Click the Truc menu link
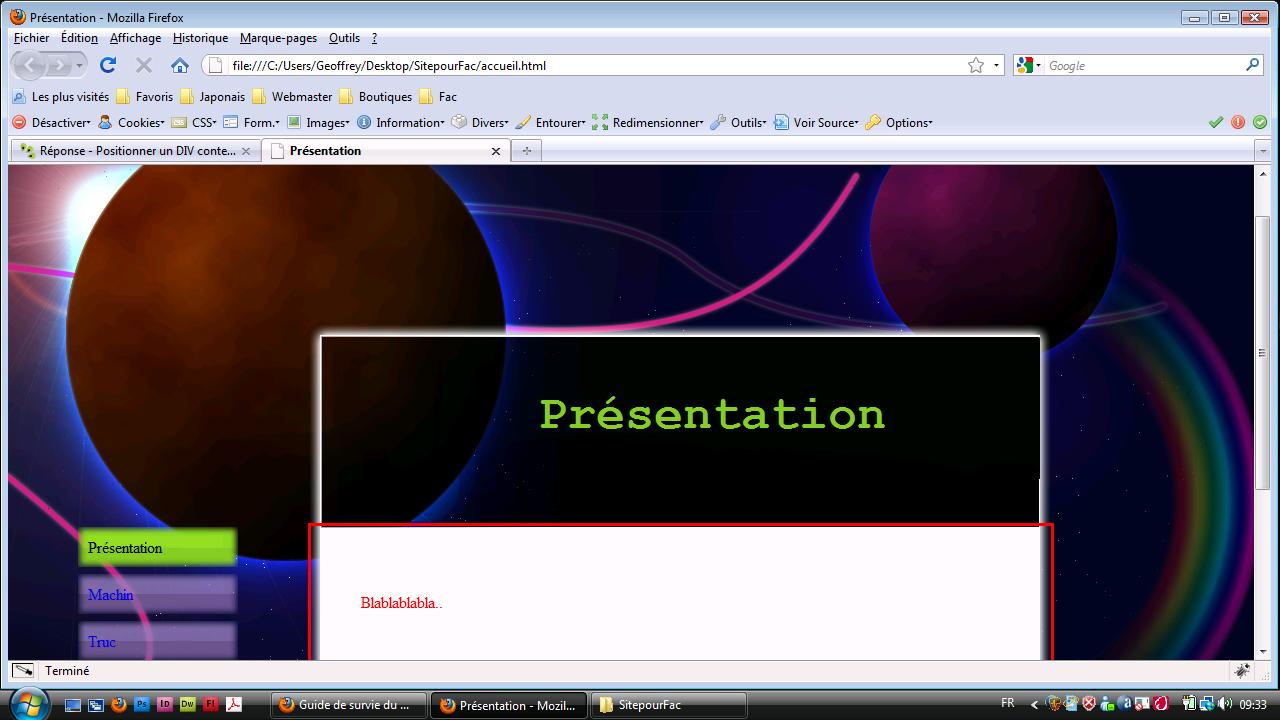Viewport: 1280px width, 720px height. pos(158,641)
